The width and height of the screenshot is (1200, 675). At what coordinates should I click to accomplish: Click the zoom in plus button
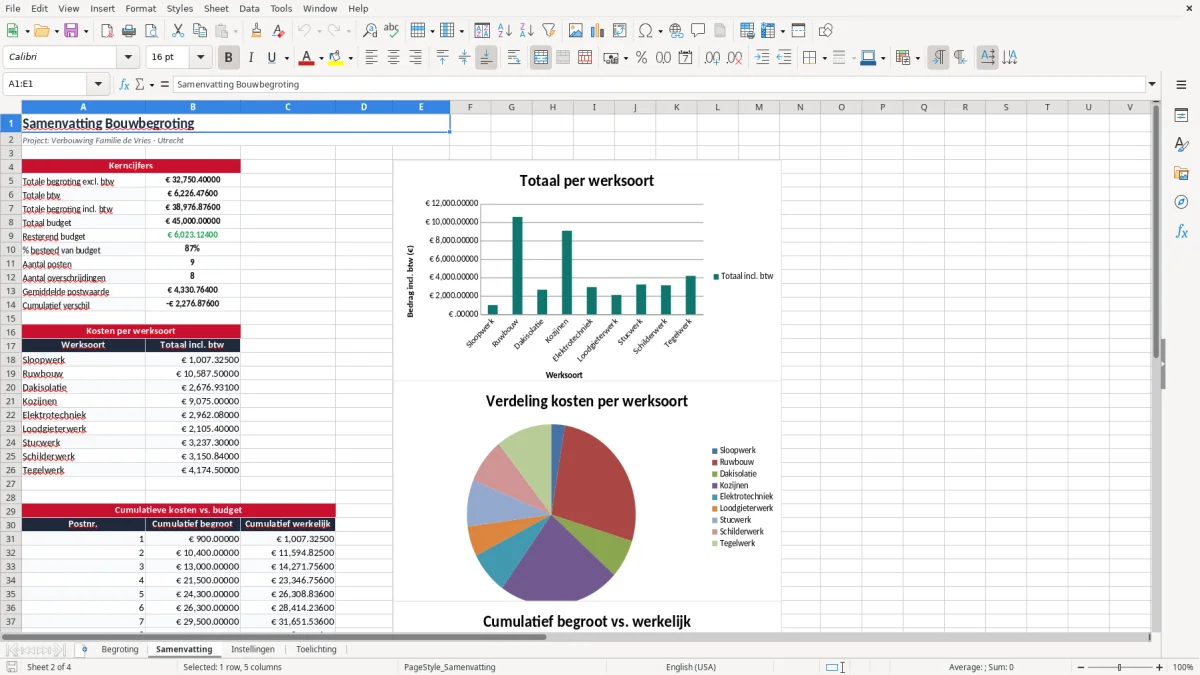[1160, 667]
